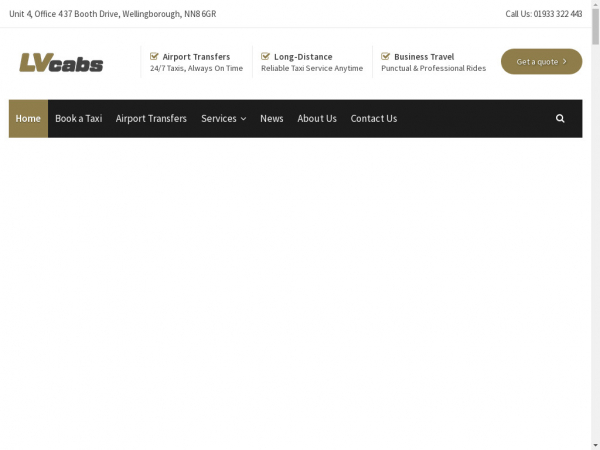Click the checkmark icon beside Long-Distance
Image resolution: width=600 pixels, height=450 pixels.
[x=265, y=57]
